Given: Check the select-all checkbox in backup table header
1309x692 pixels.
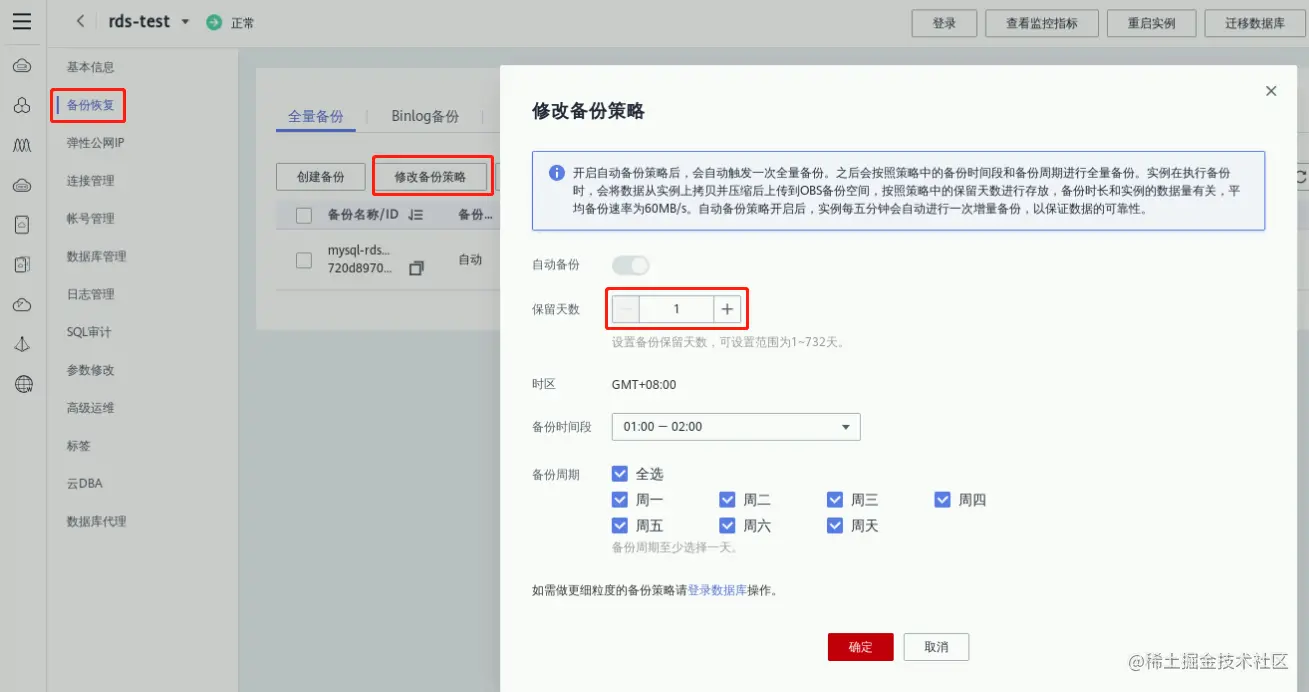Looking at the screenshot, I should point(304,215).
